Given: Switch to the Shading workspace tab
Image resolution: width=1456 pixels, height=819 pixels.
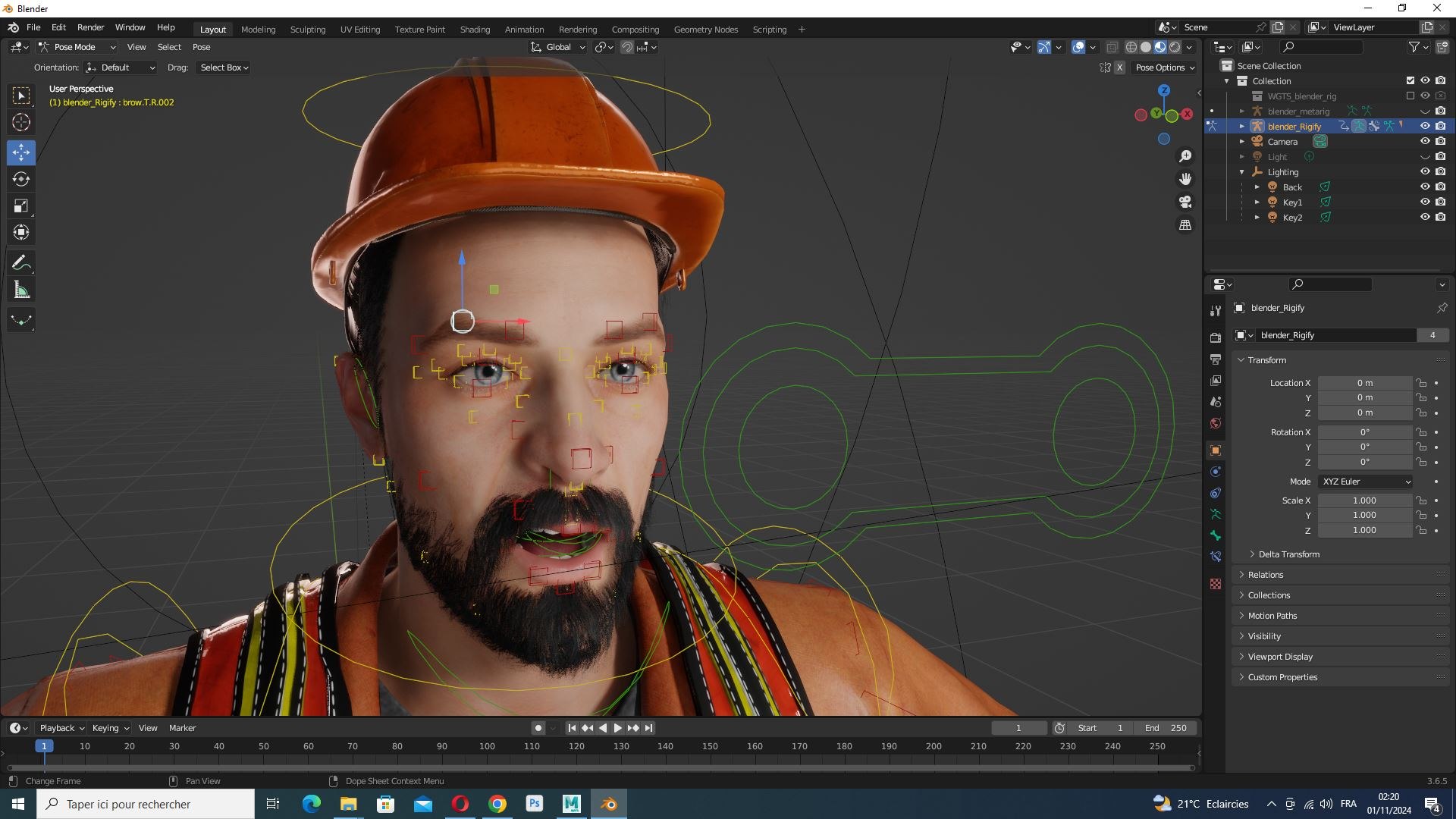Looking at the screenshot, I should point(475,30).
